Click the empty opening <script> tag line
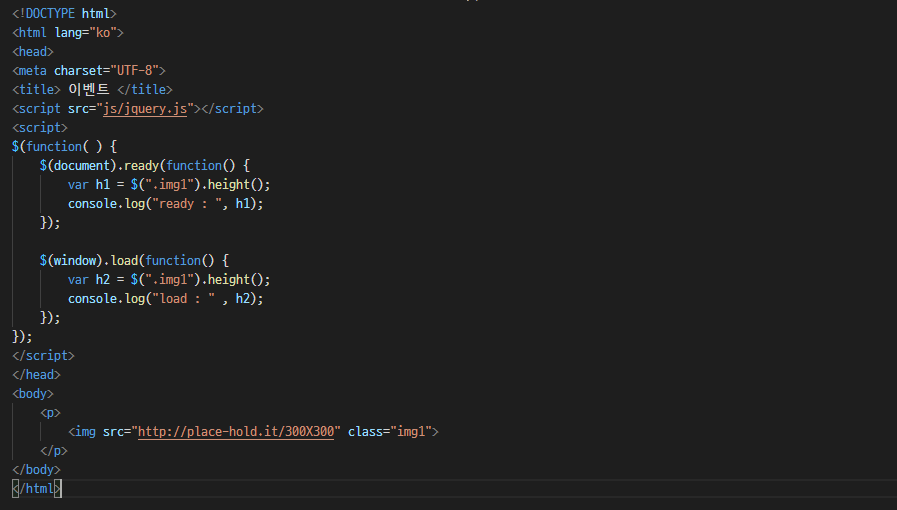 (39, 128)
